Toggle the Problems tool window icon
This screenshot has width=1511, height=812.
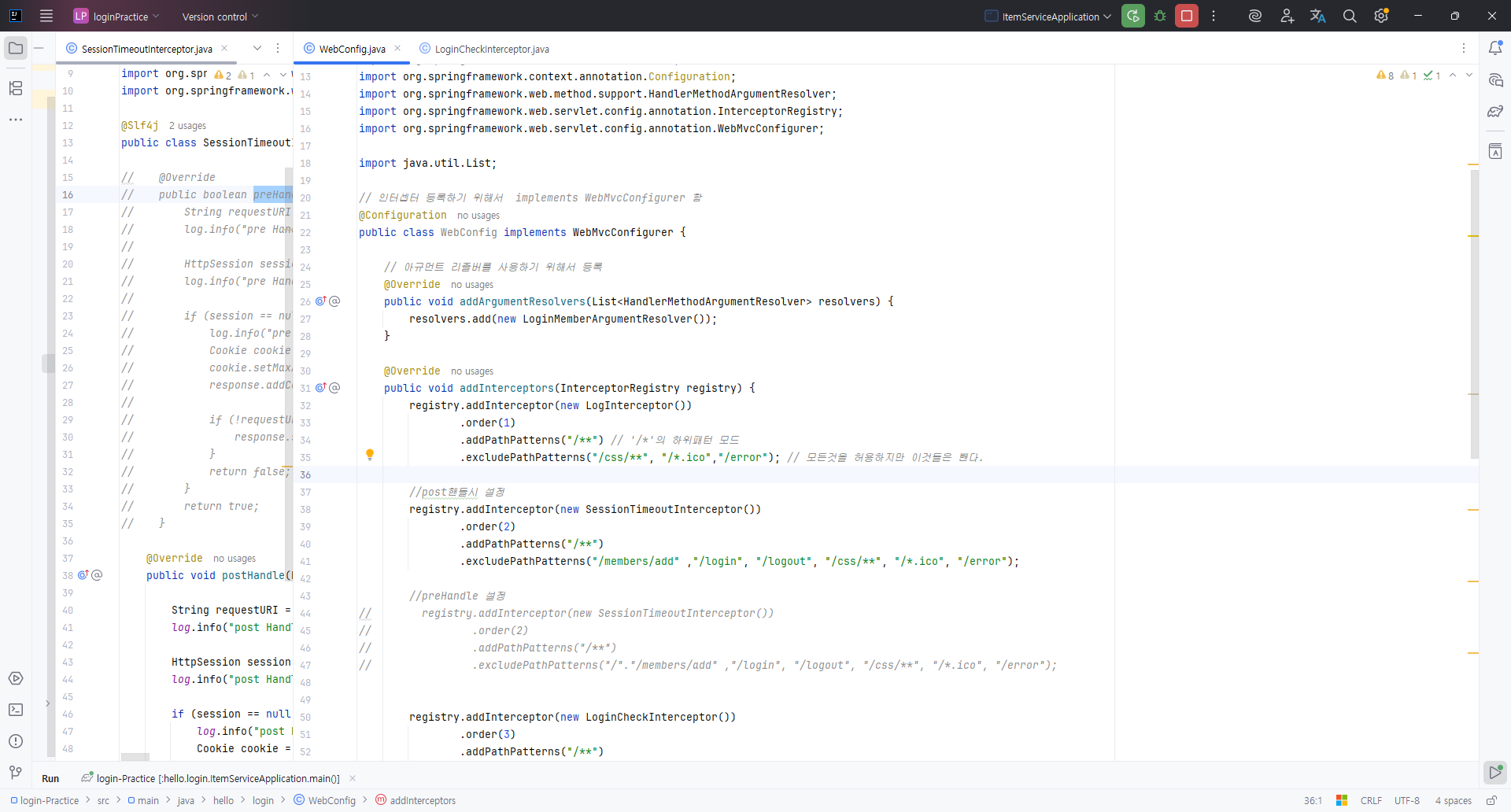pyautogui.click(x=16, y=741)
